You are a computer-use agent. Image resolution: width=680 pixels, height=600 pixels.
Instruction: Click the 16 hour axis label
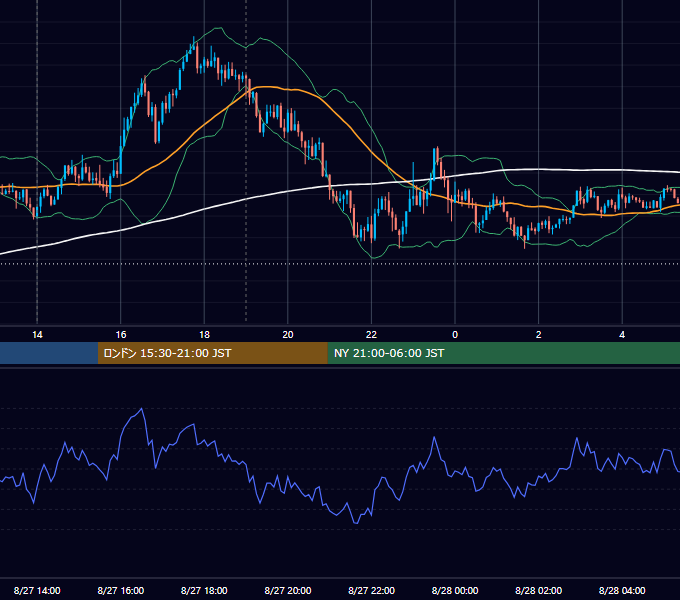(121, 335)
